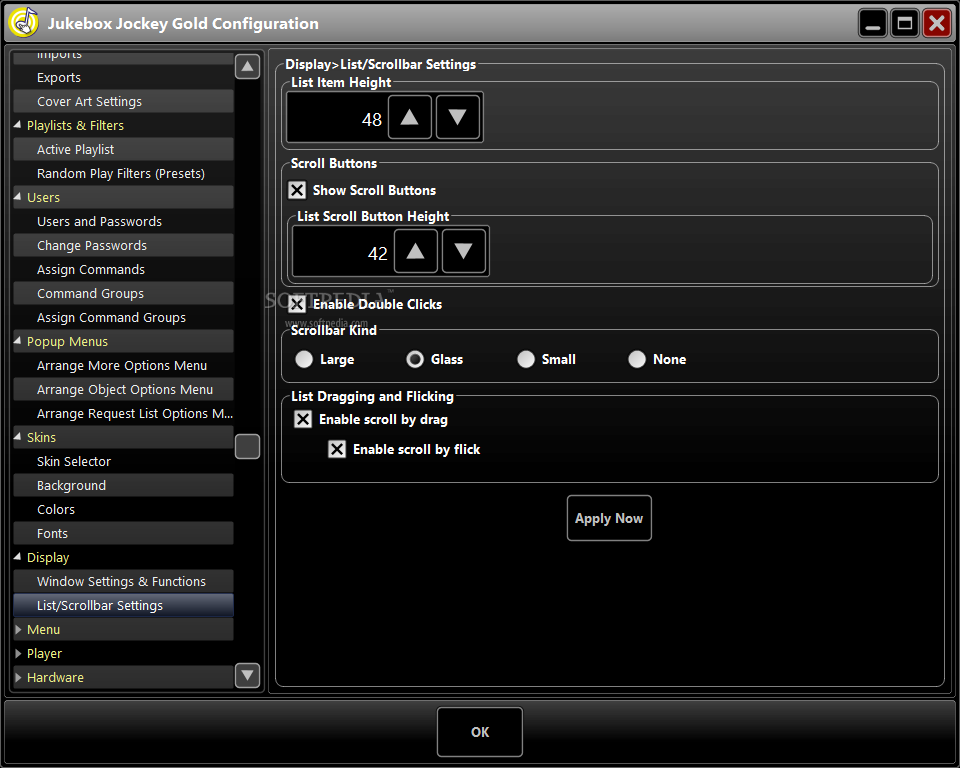Image resolution: width=960 pixels, height=768 pixels.
Task: Expand the Menu section
Action: (18, 629)
